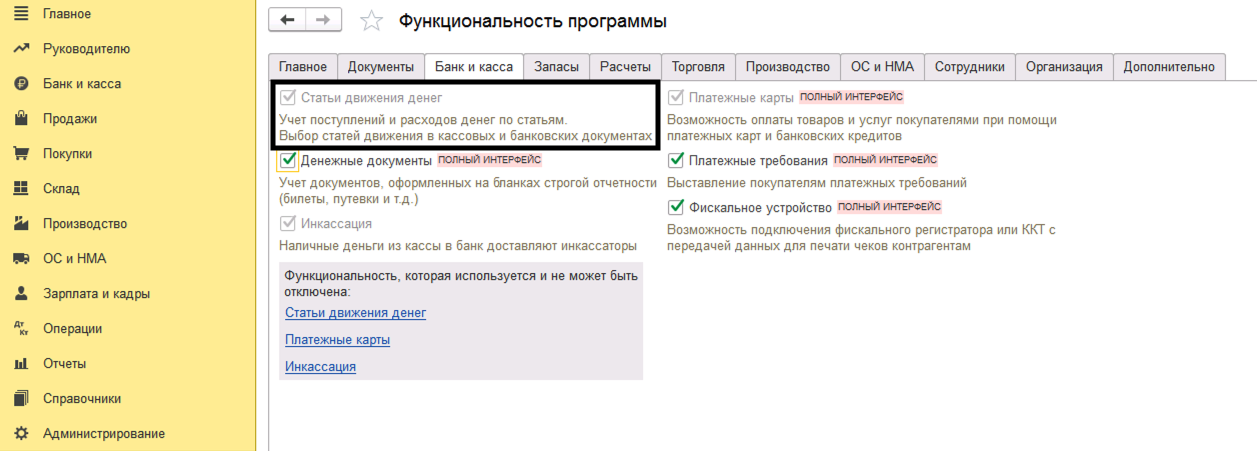The width and height of the screenshot is (1257, 451).
Task: Click the Банк и касса ruble coin icon
Action: pos(20,84)
